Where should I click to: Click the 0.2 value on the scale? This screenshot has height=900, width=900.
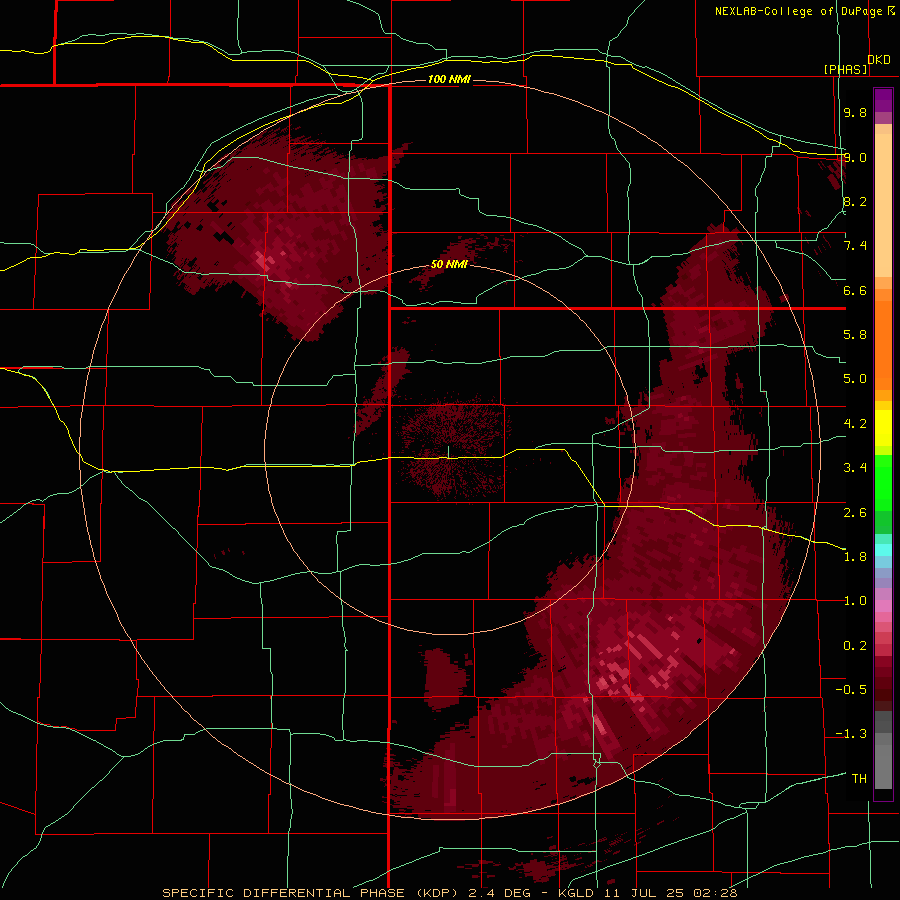855,646
